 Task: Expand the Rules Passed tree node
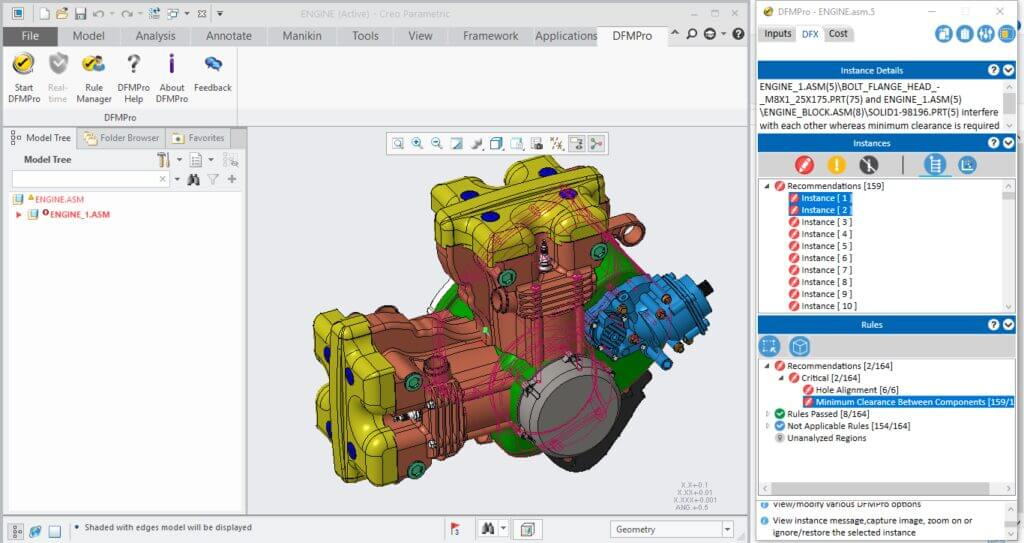(x=768, y=414)
